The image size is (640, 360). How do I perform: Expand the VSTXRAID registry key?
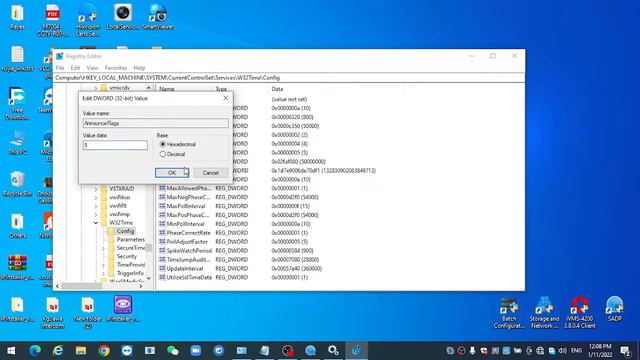pyautogui.click(x=96, y=189)
